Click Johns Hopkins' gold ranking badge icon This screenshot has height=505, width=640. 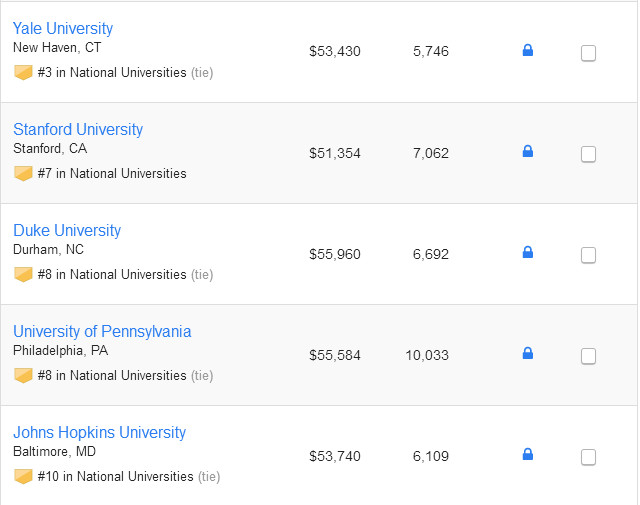point(23,476)
